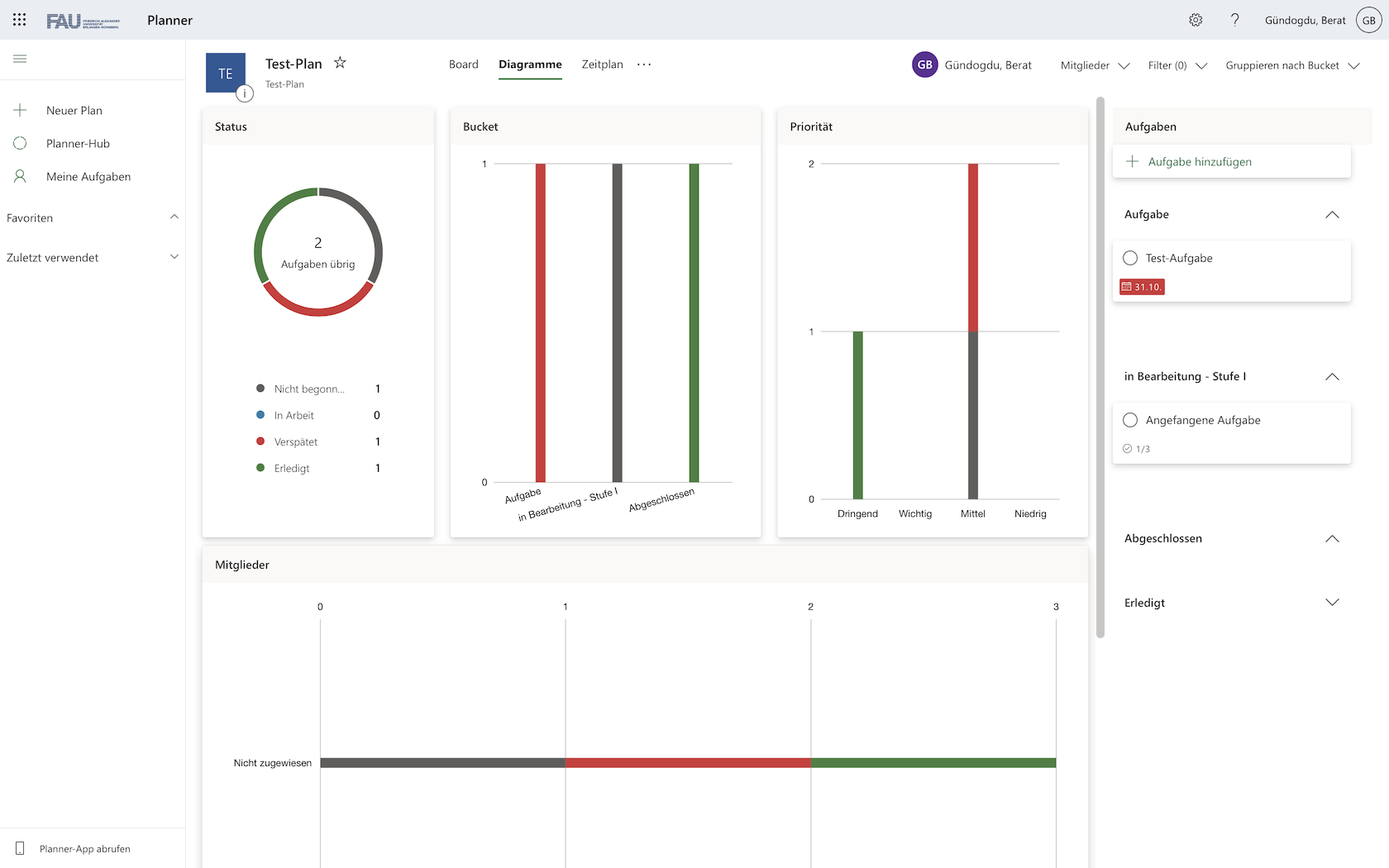This screenshot has height=868, width=1389.
Task: Open more options ellipsis next to Zeitplan
Action: click(644, 64)
